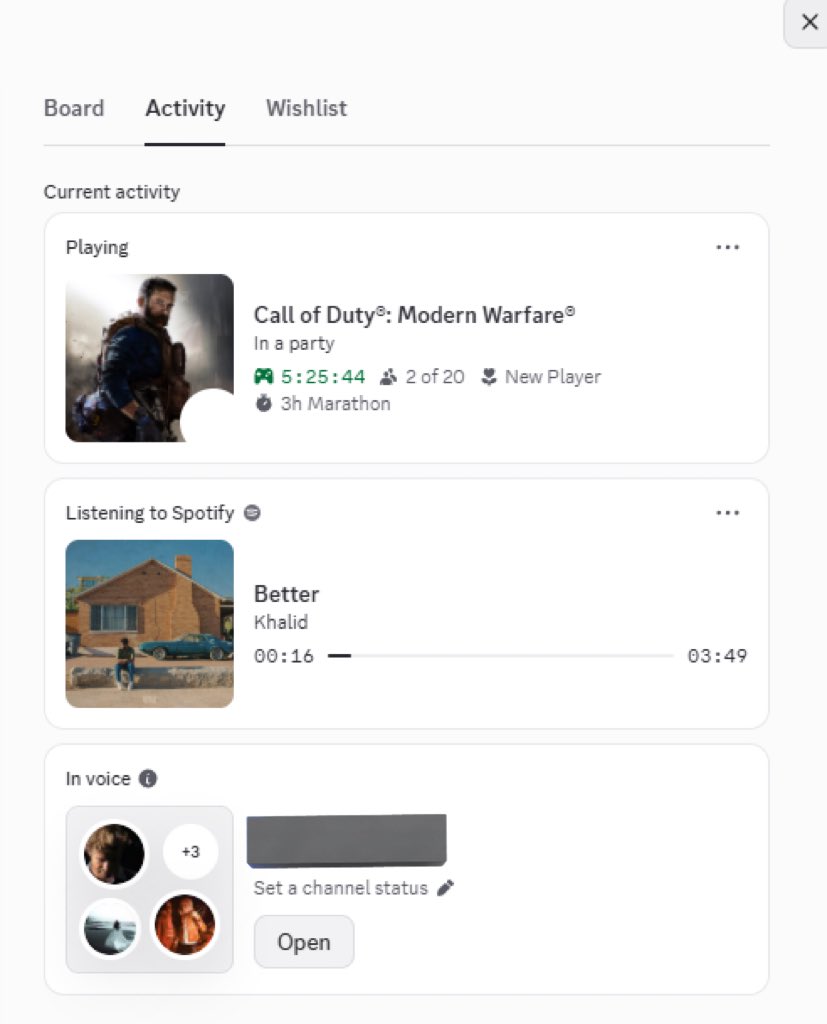This screenshot has height=1024, width=827.
Task: Click the 3h Marathon label
Action: [x=336, y=404]
